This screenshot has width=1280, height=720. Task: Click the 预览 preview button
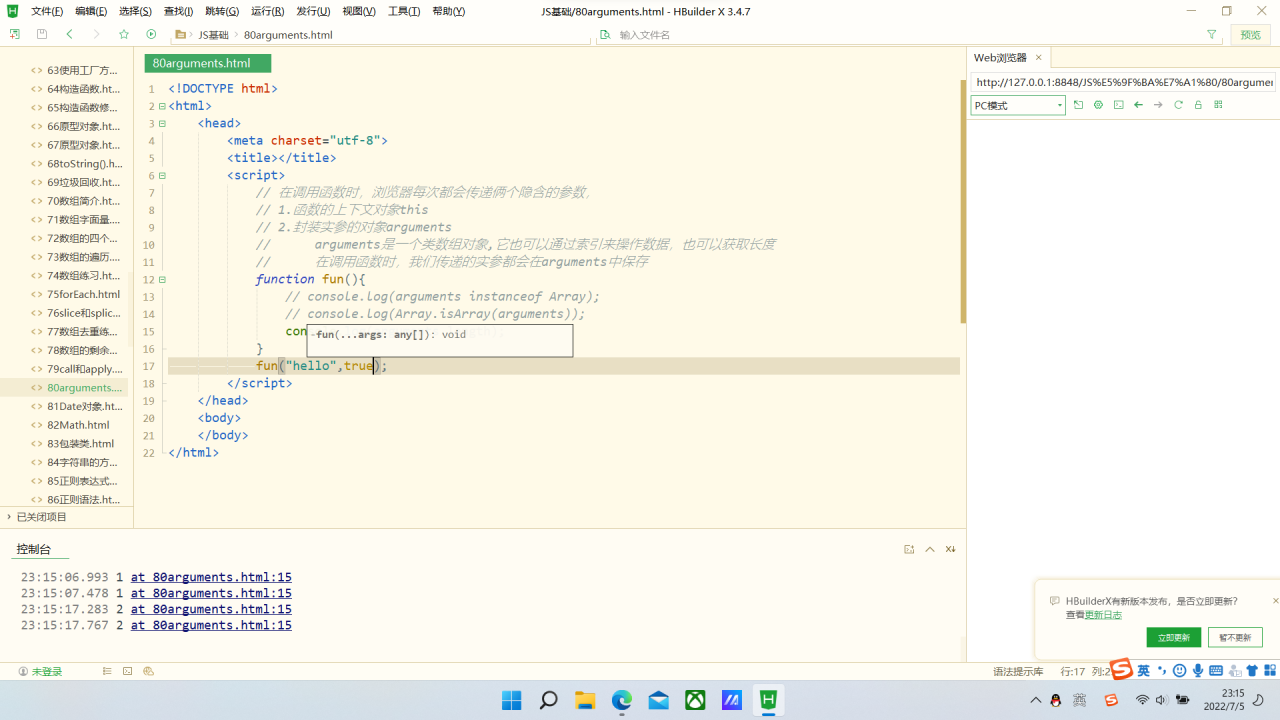point(1251,34)
